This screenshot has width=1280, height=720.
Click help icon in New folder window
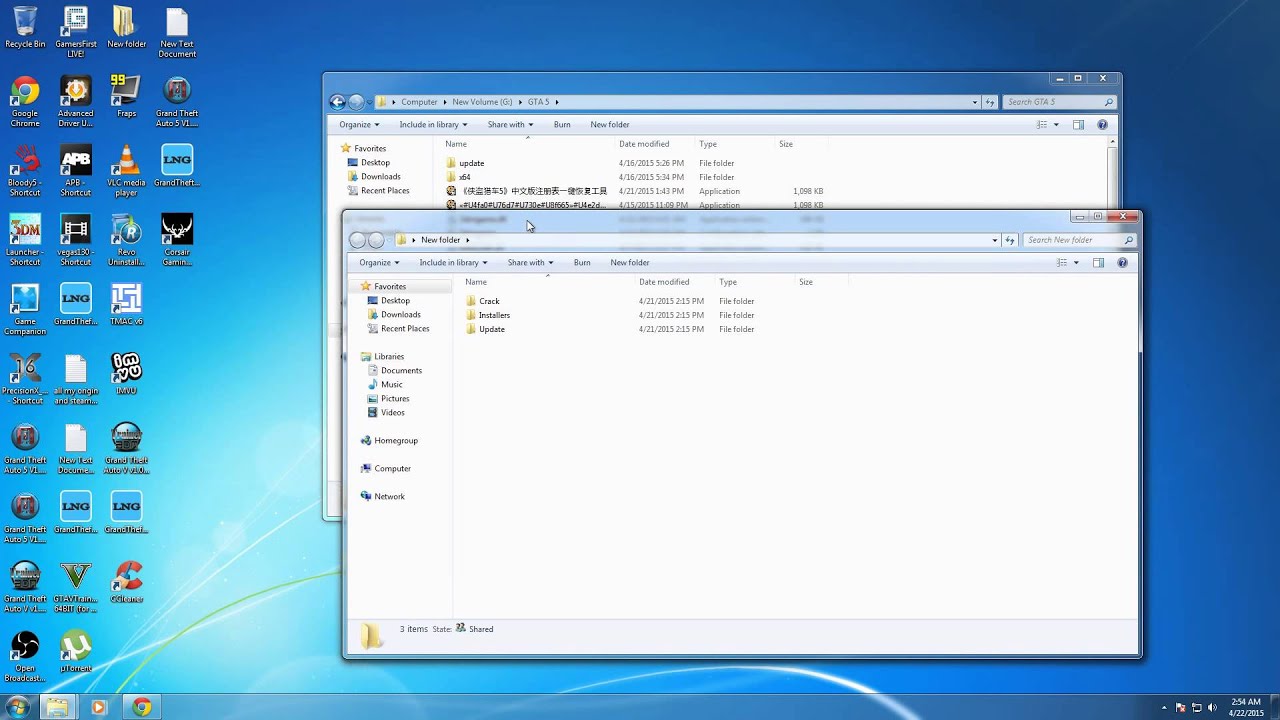pyautogui.click(x=1122, y=263)
